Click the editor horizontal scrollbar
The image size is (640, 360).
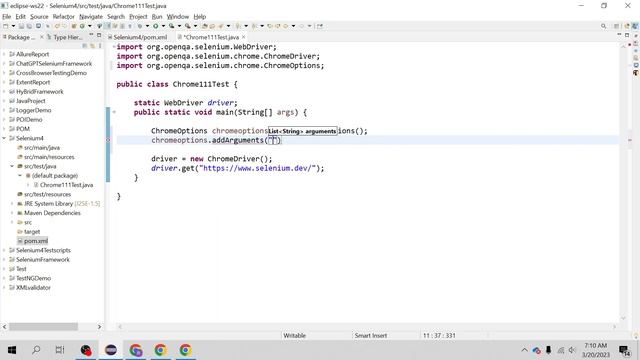click(367, 327)
